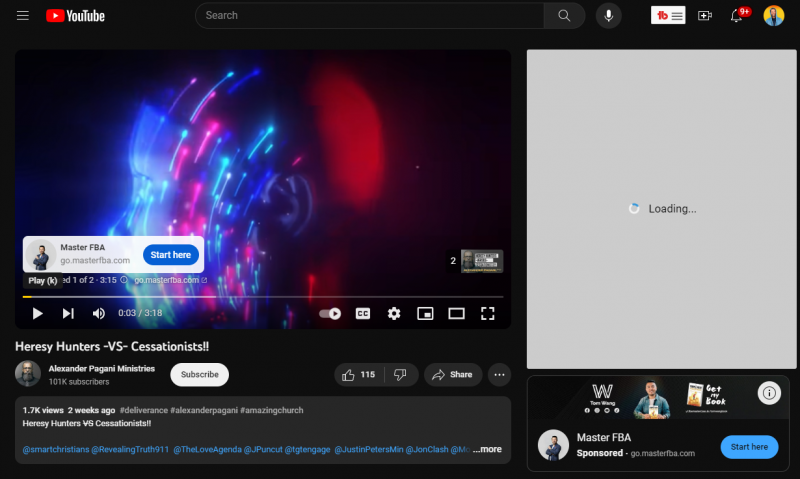Screen dimensions: 800x479
Task: Like the video with 115 likes
Action: pyautogui.click(x=358, y=375)
